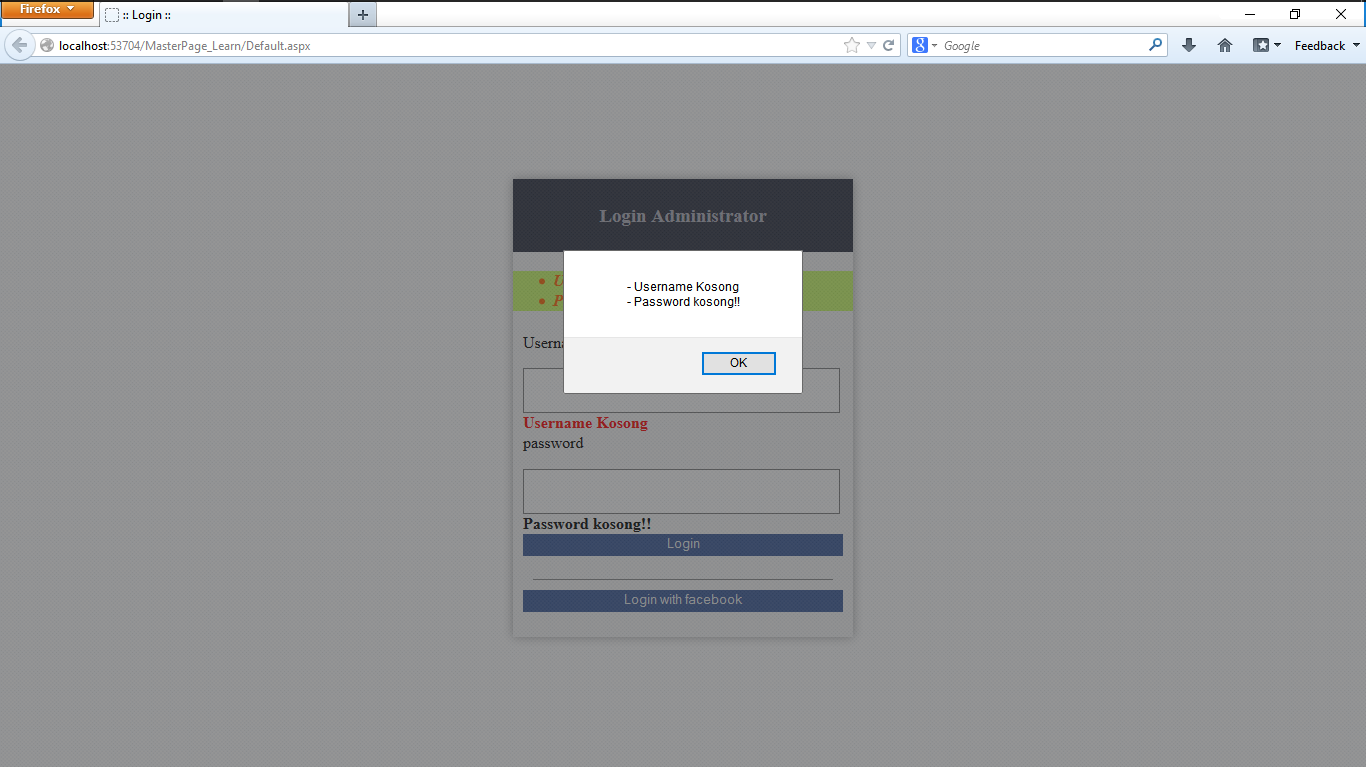1366x768 pixels.
Task: Toggle the bookmark star for this page
Action: 851,44
